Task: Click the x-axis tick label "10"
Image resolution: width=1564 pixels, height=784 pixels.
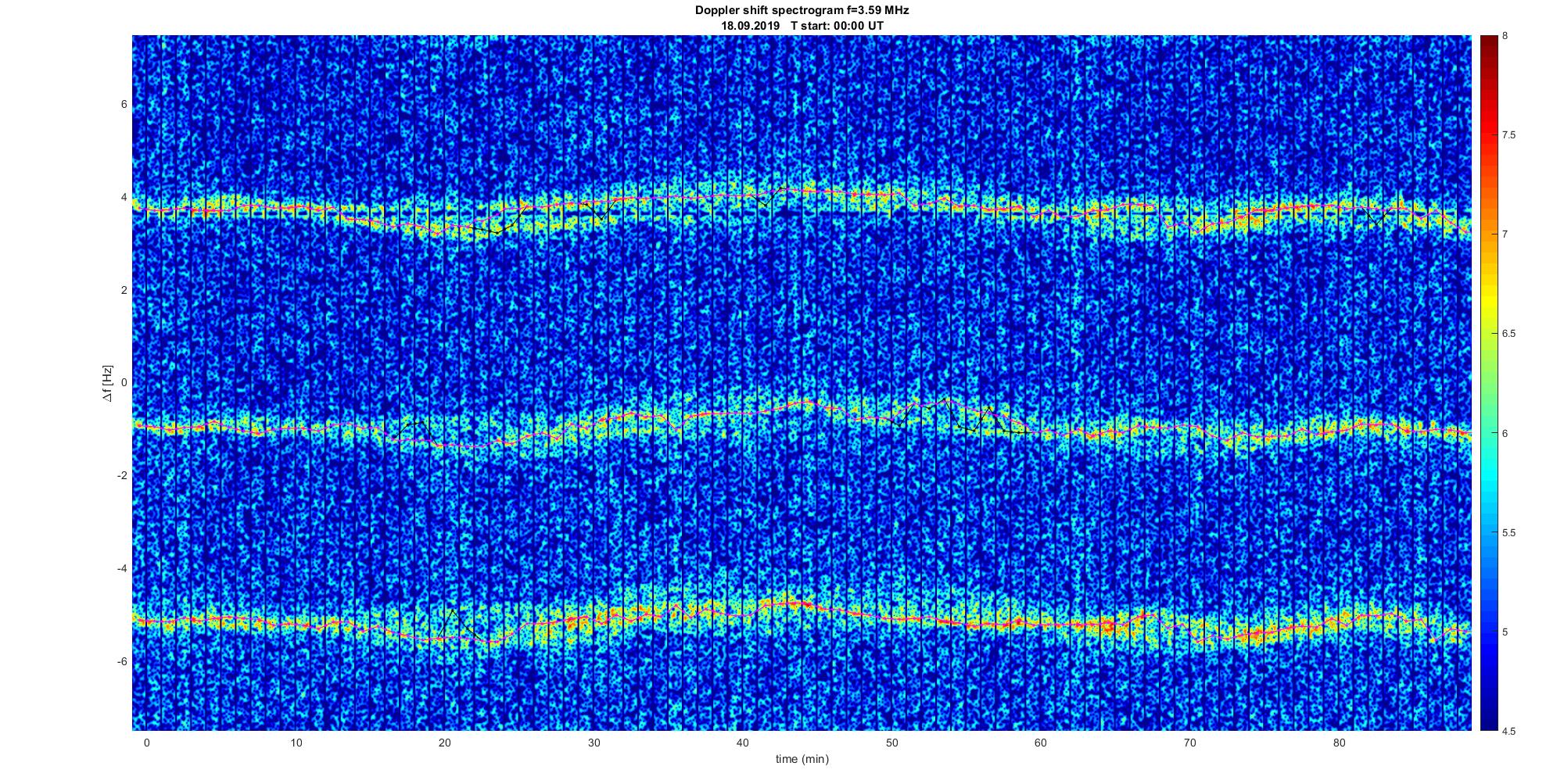Action: [x=296, y=743]
